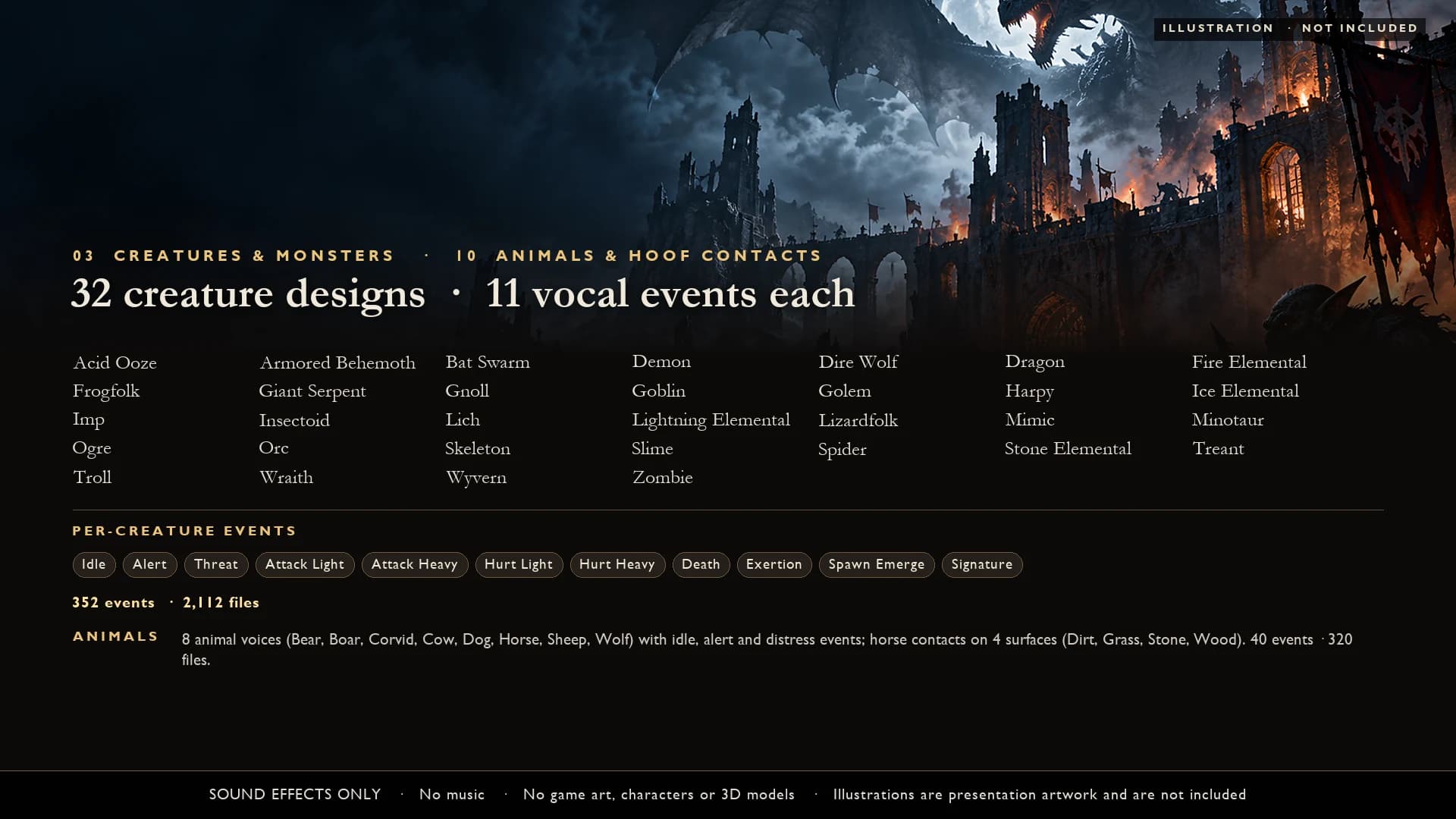Select 'Bat Swarm' in the creature list

click(488, 362)
